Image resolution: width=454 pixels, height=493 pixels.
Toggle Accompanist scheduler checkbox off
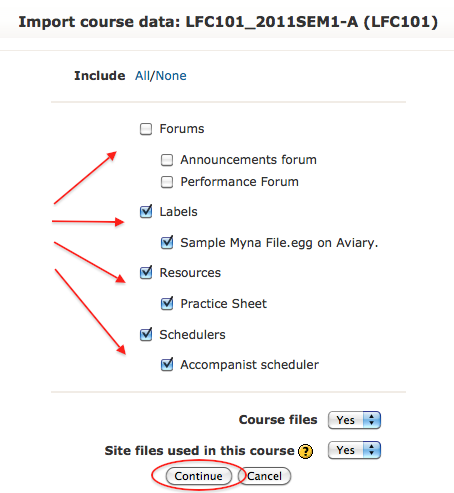tap(167, 365)
